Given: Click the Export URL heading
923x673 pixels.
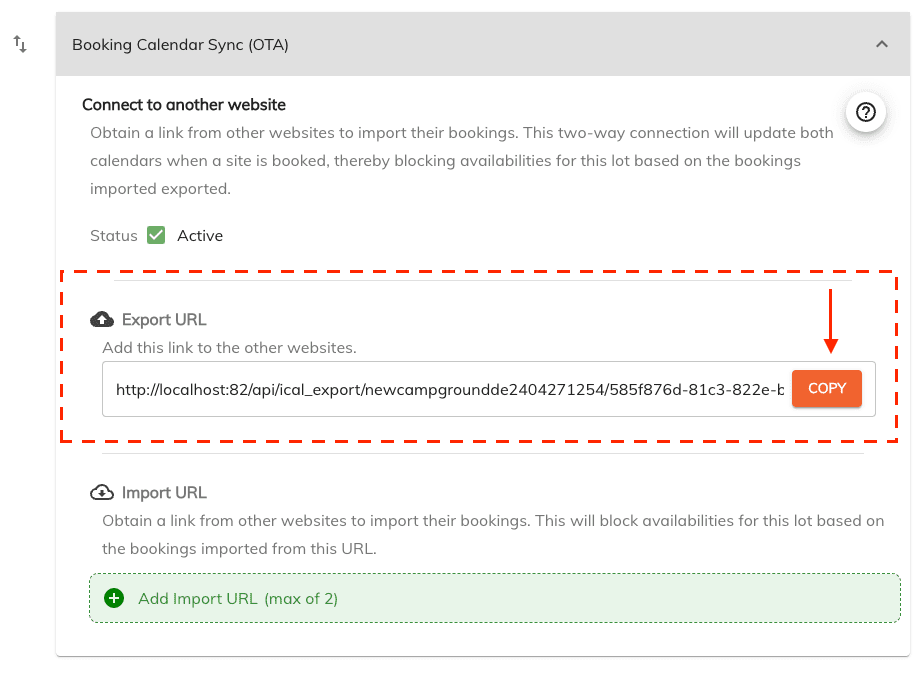Looking at the screenshot, I should point(164,320).
